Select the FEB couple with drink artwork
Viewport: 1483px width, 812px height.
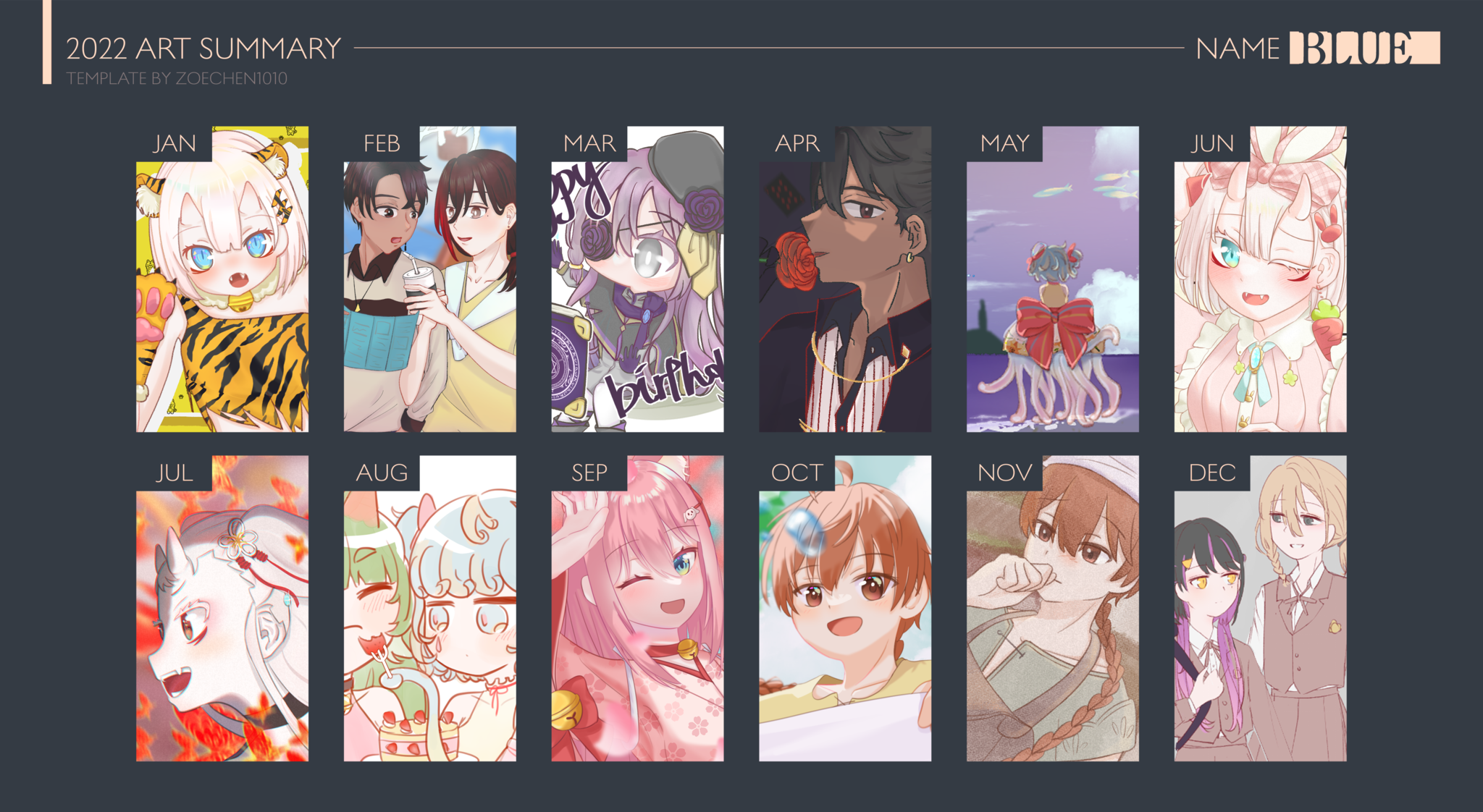pos(430,279)
